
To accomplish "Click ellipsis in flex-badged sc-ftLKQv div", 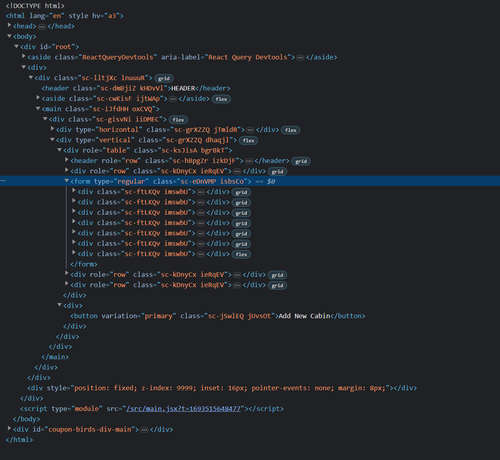I will [201, 254].
